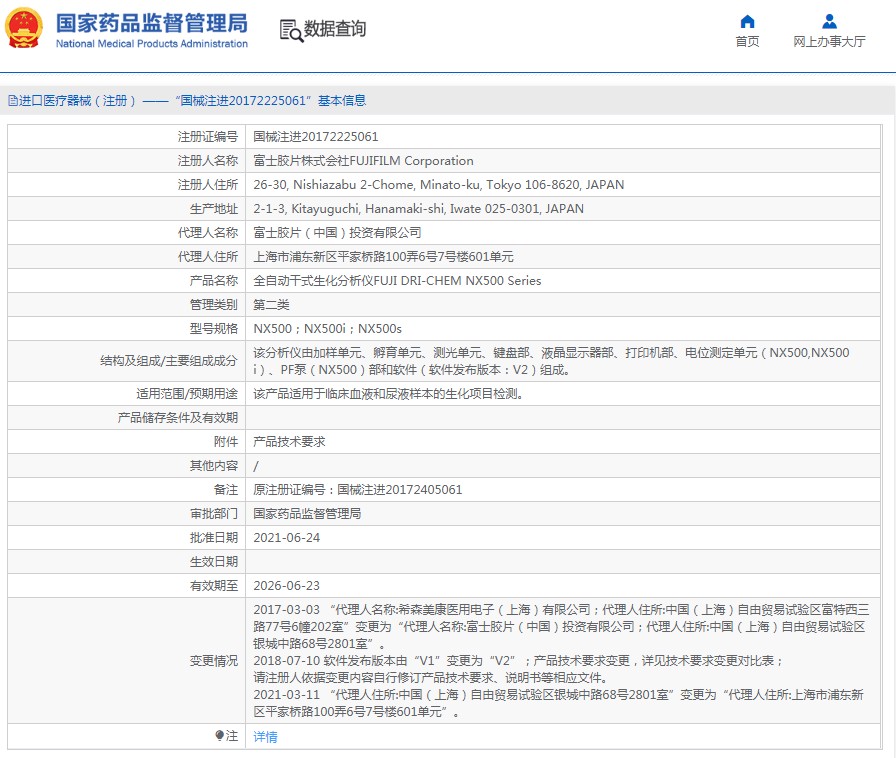This screenshot has width=896, height=758.
Task: Select model spec NX500；NX500i；NX500s
Action: (327, 329)
